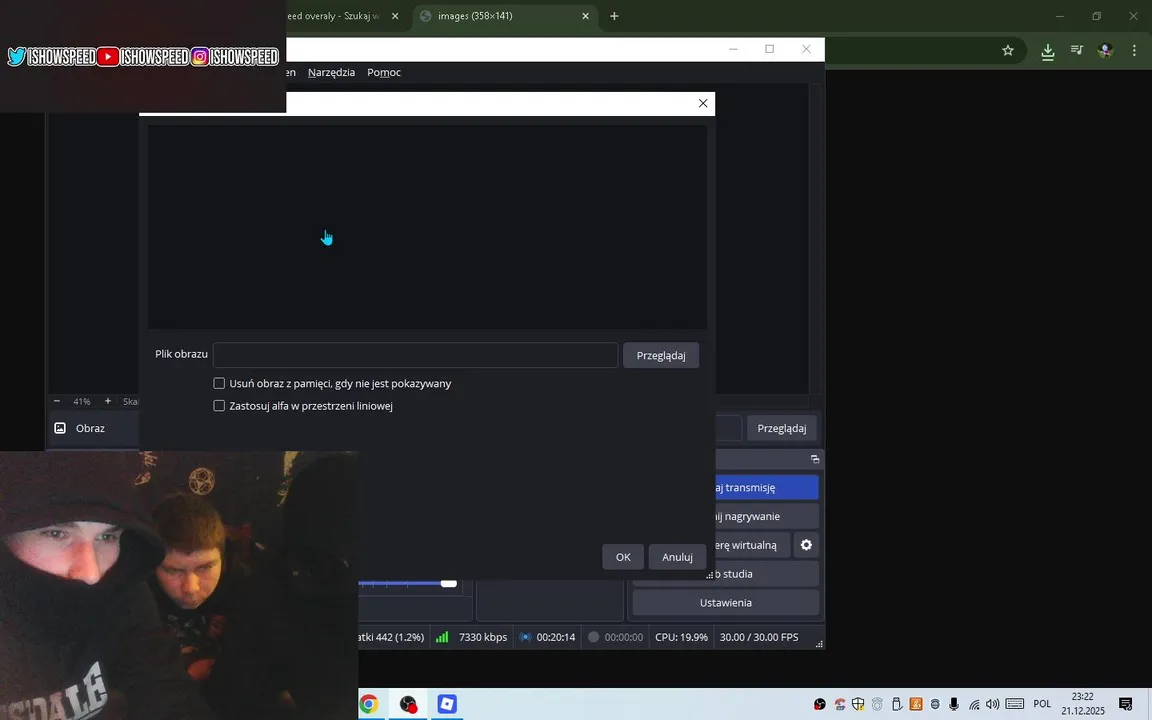Open OBS Ustawienia settings

click(x=725, y=602)
